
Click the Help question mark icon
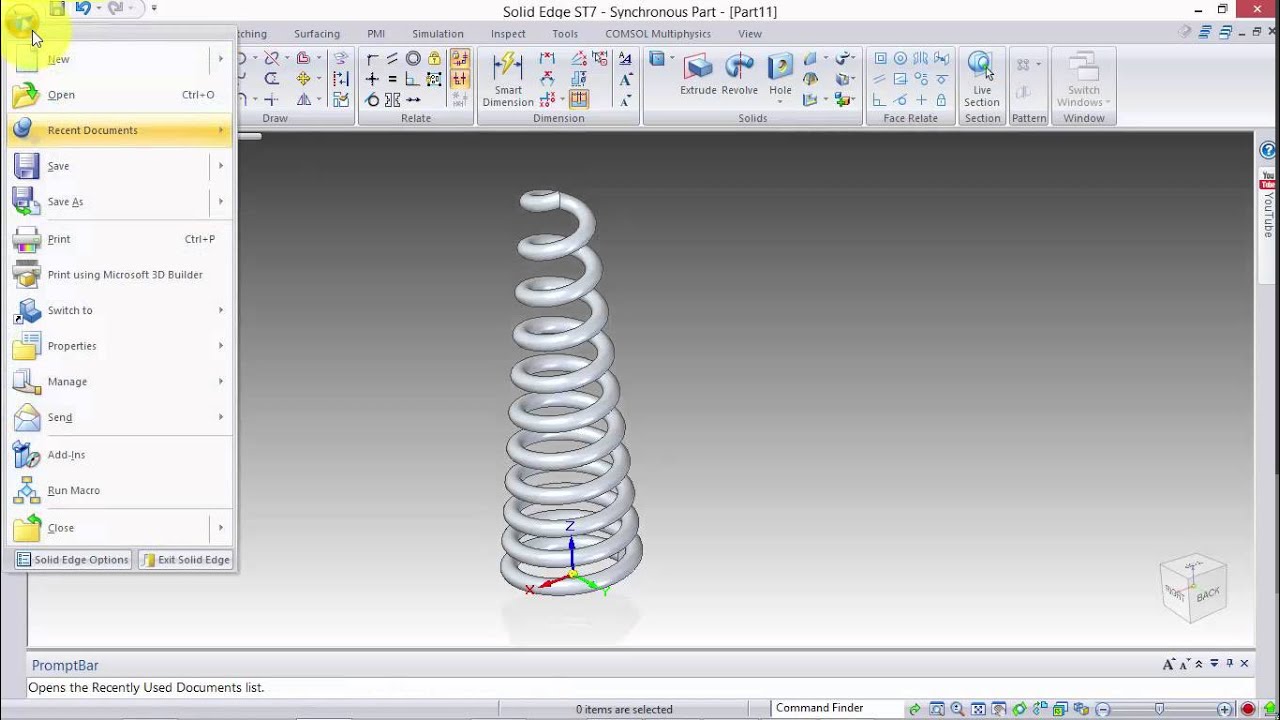pyautogui.click(x=1269, y=151)
